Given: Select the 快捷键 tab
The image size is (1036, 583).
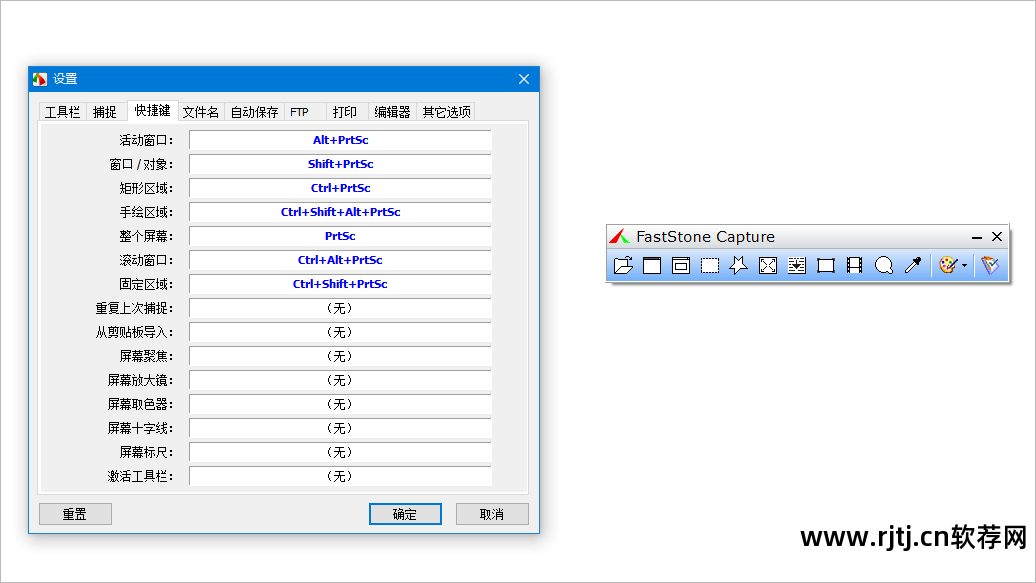Looking at the screenshot, I should click(x=153, y=110).
